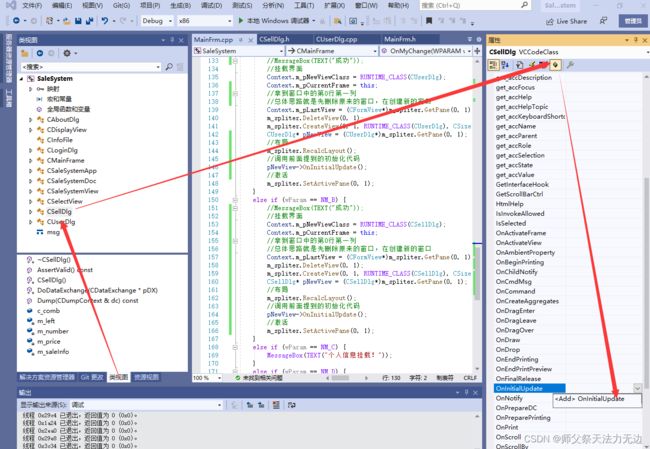Start debugging with the green play icon
The height and width of the screenshot is (449, 650).
coord(241,20)
